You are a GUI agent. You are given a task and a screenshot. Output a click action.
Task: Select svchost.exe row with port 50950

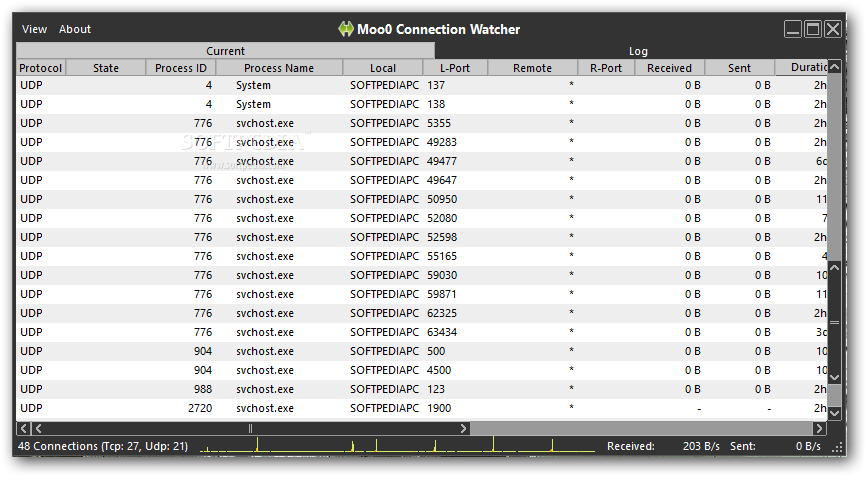click(x=422, y=199)
